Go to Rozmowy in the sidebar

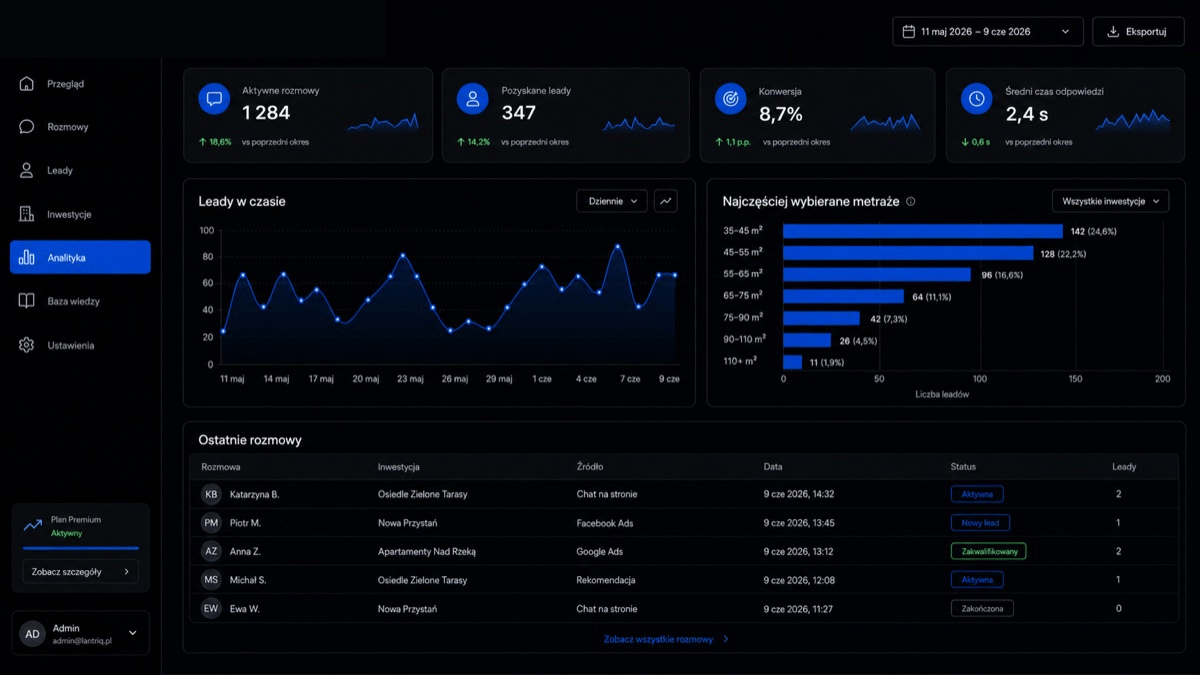pyautogui.click(x=80, y=127)
